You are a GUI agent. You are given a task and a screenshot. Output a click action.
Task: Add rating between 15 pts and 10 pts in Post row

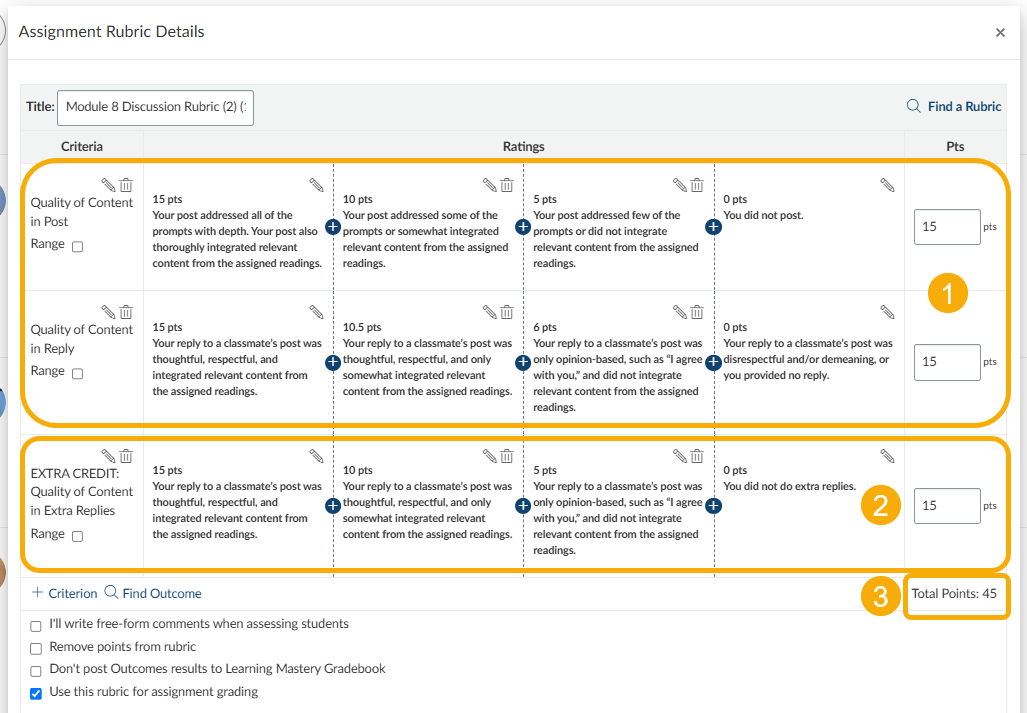coord(333,227)
